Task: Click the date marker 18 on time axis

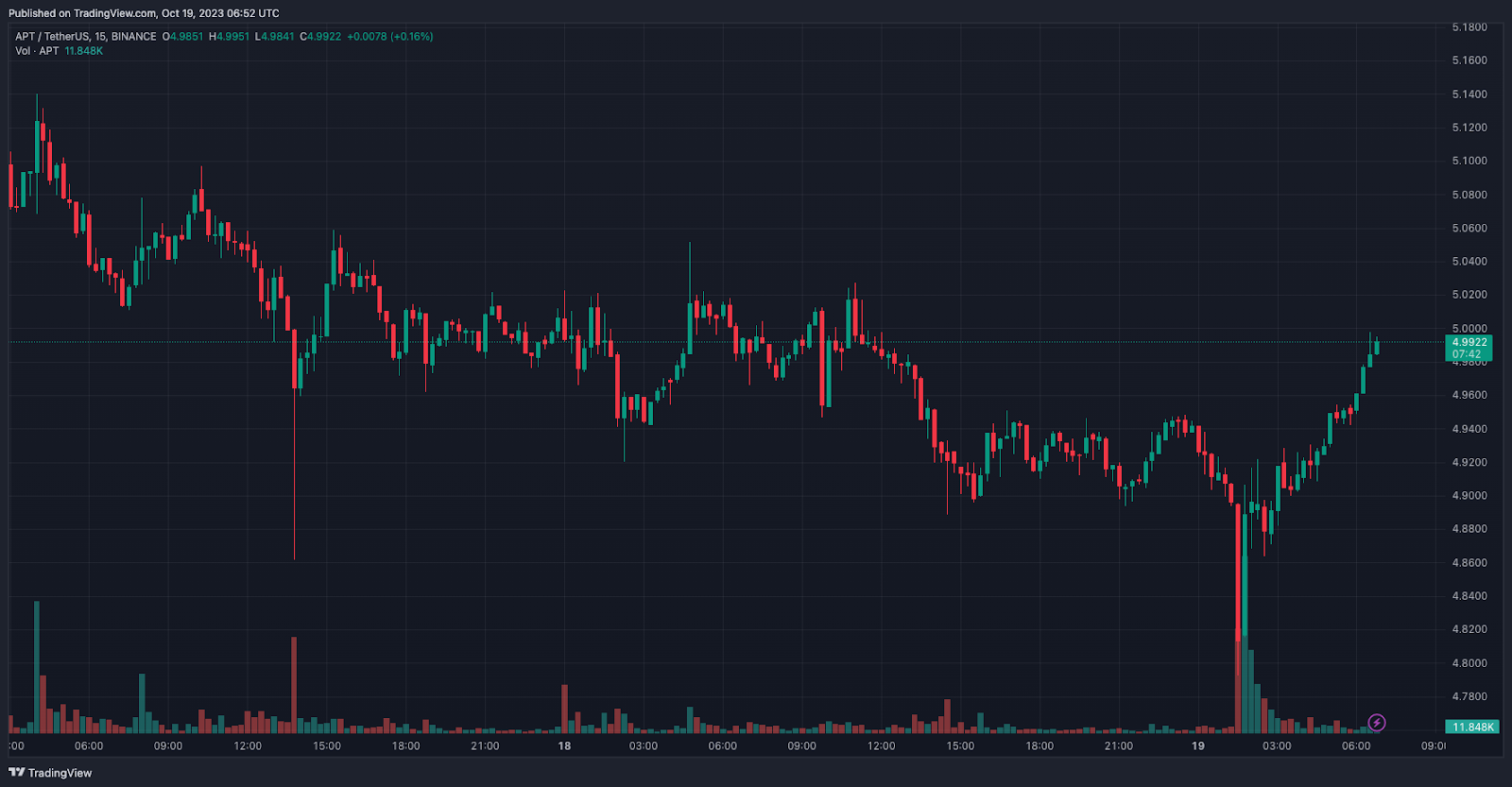Action: 564,746
